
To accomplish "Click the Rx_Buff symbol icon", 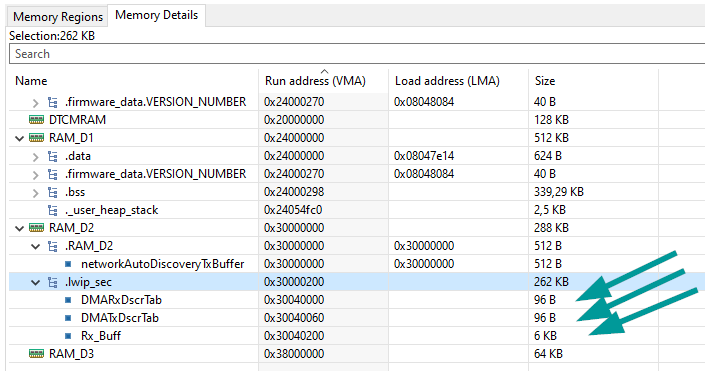I will point(68,336).
